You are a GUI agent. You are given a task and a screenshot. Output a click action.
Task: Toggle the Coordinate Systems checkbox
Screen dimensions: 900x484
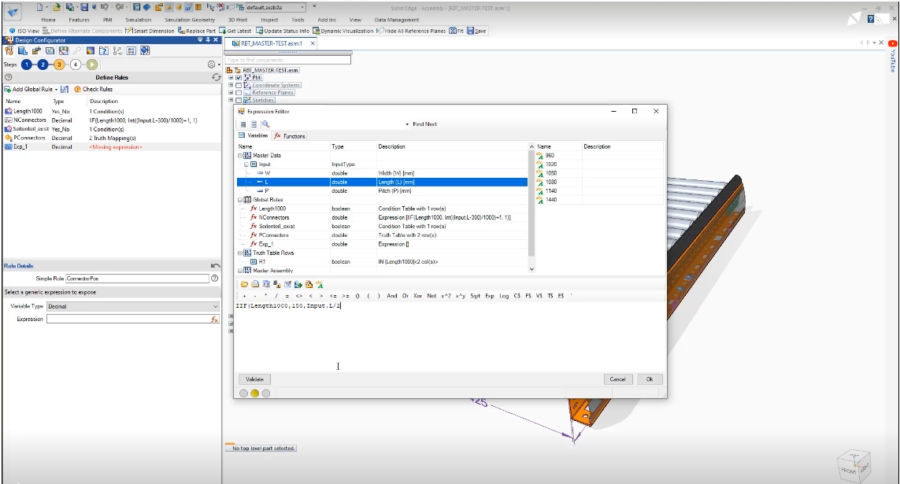pyautogui.click(x=238, y=85)
